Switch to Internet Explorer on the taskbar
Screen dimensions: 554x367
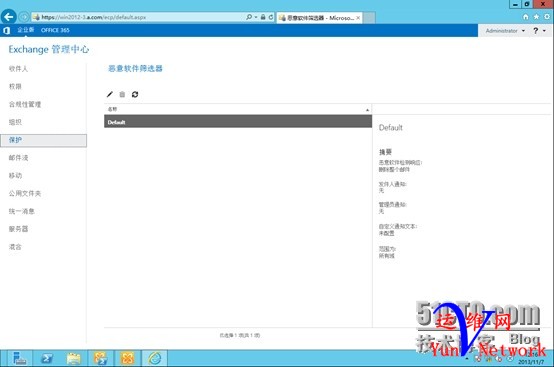pos(155,358)
